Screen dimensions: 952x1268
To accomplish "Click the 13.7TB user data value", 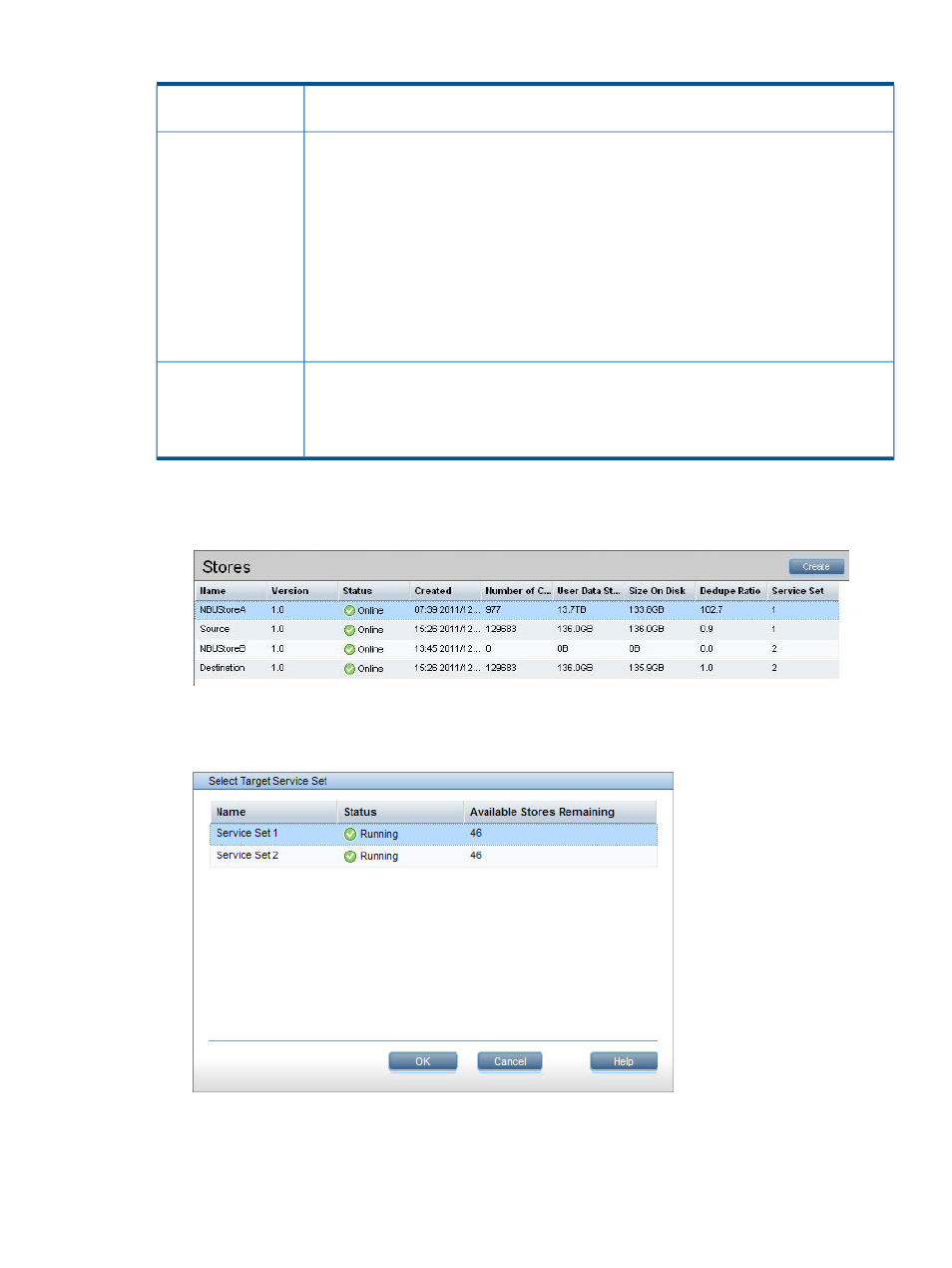I will (x=572, y=610).
